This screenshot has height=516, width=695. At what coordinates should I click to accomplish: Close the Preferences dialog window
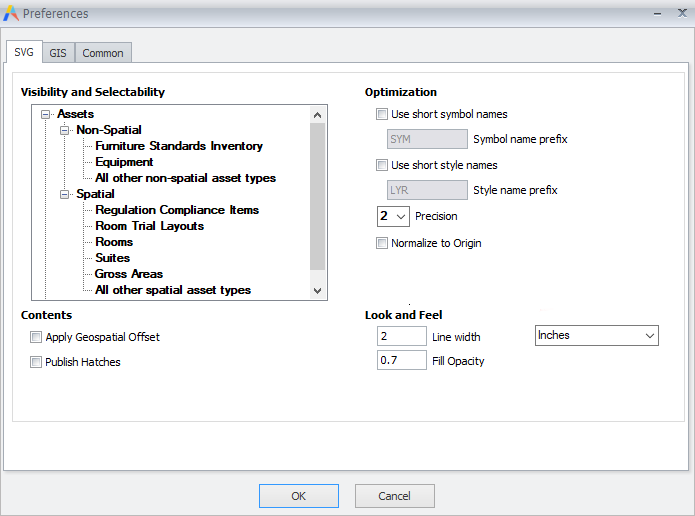click(x=681, y=13)
